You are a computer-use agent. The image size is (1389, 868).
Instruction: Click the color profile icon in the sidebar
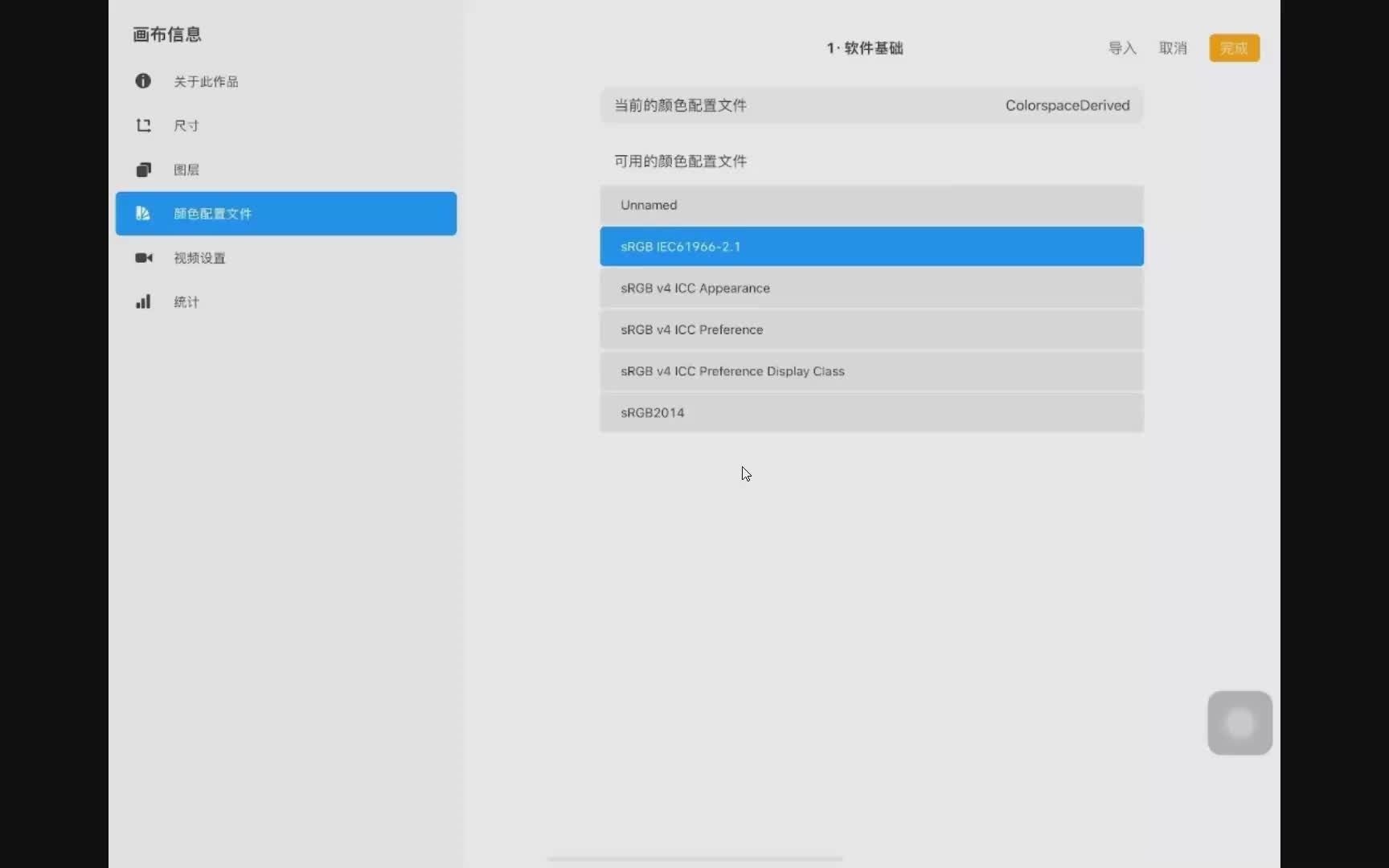click(x=143, y=213)
